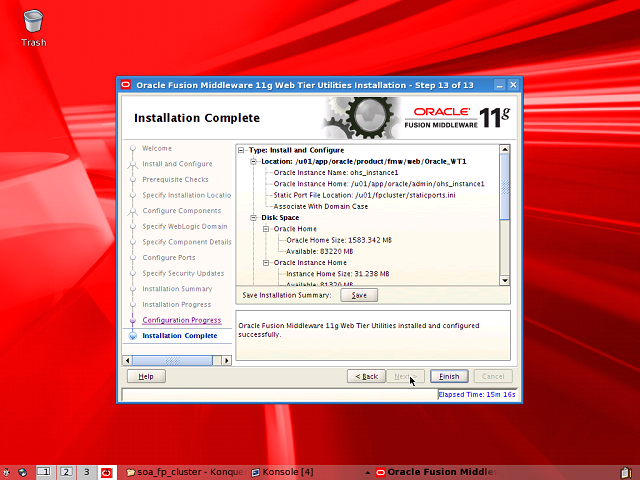Click the Specify WebLogic Domain step
This screenshot has width=640, height=480.
(184, 227)
